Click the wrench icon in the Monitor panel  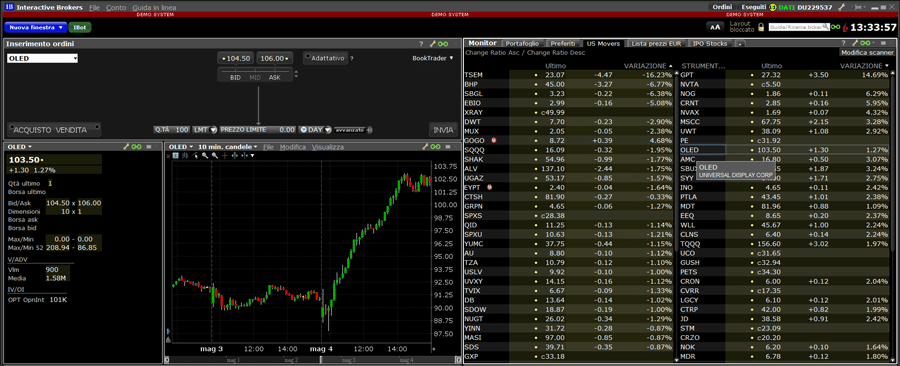[x=854, y=44]
